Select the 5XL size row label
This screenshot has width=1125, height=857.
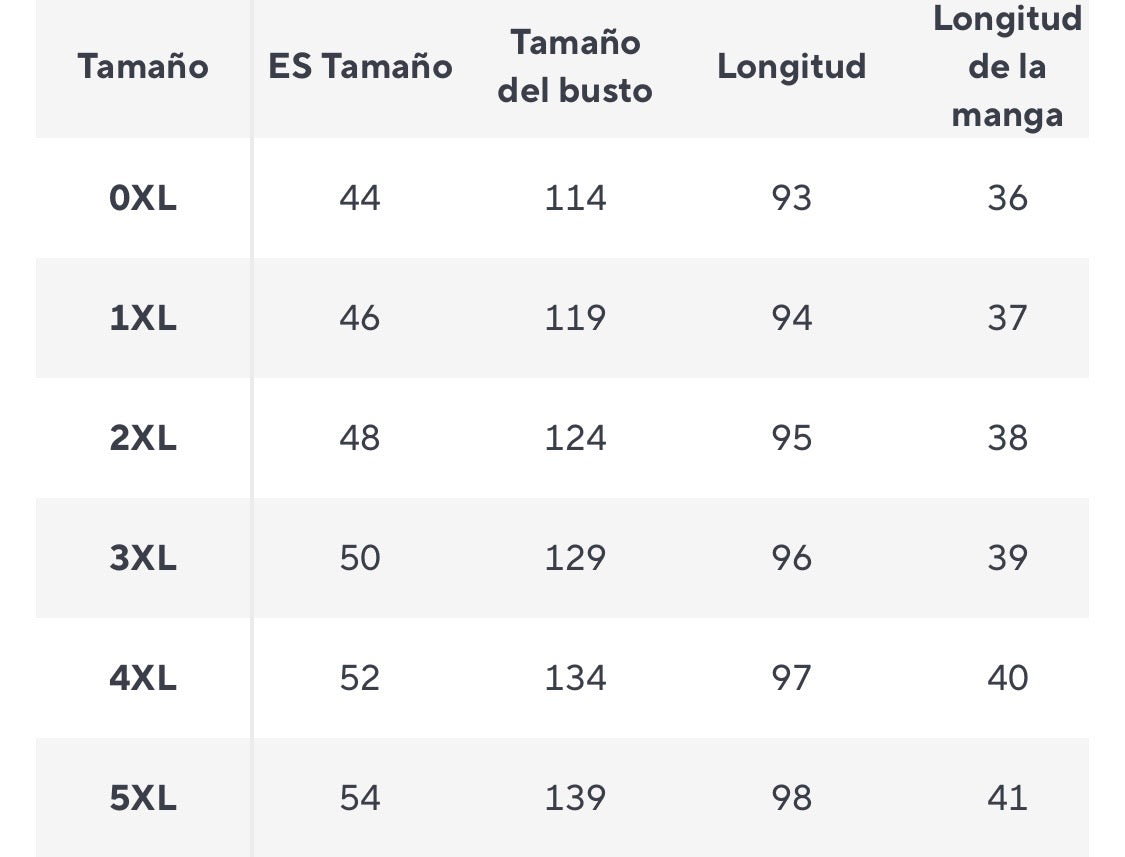coord(143,798)
